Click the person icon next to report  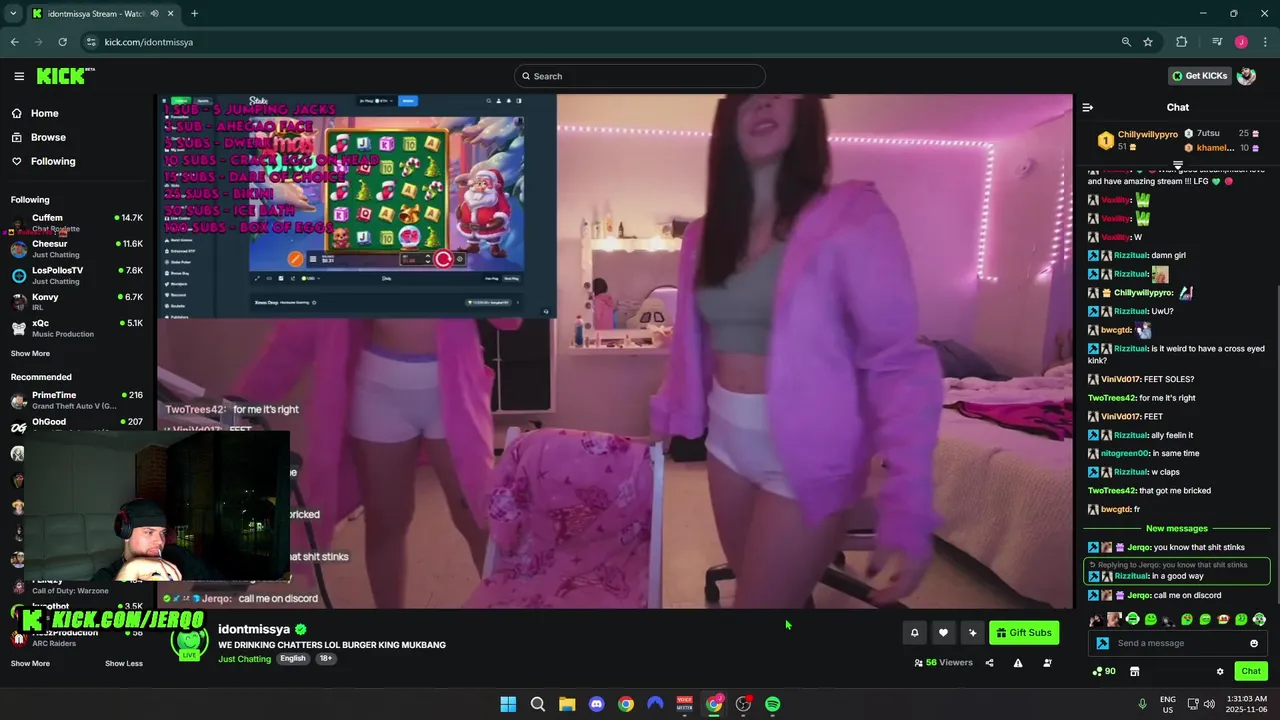point(1047,663)
